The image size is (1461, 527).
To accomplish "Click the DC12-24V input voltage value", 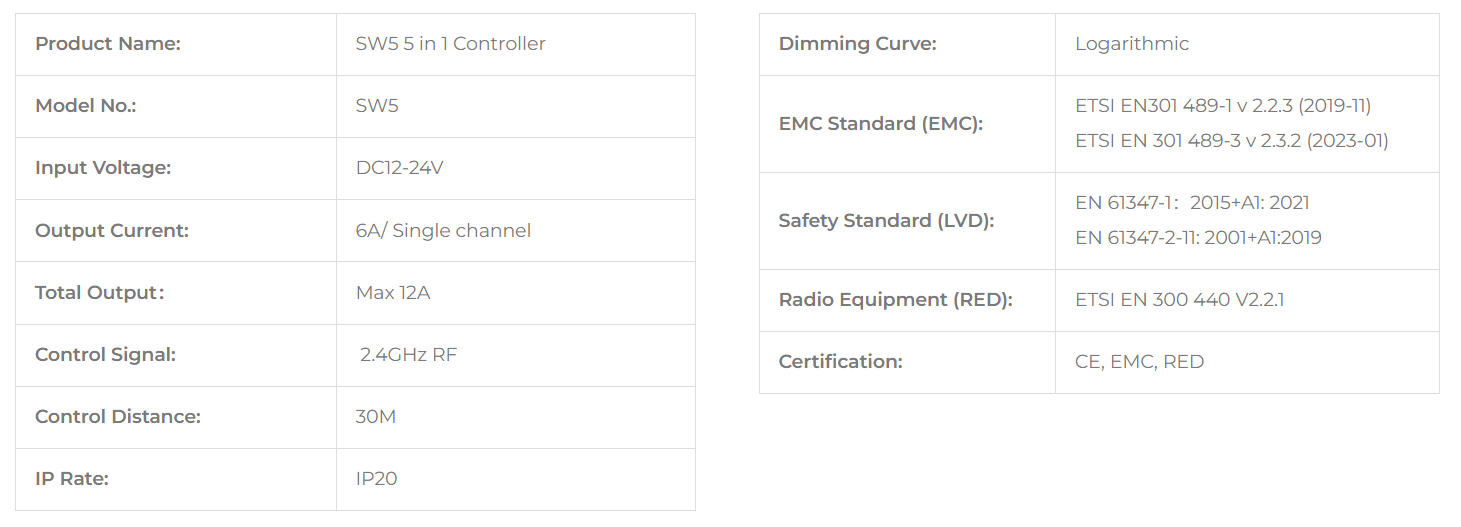I will click(399, 168).
